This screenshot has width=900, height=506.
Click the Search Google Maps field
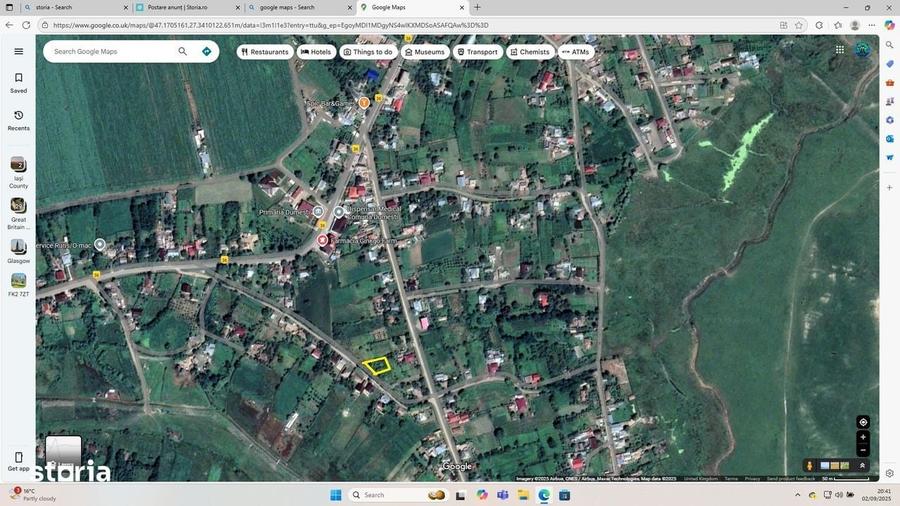112,51
